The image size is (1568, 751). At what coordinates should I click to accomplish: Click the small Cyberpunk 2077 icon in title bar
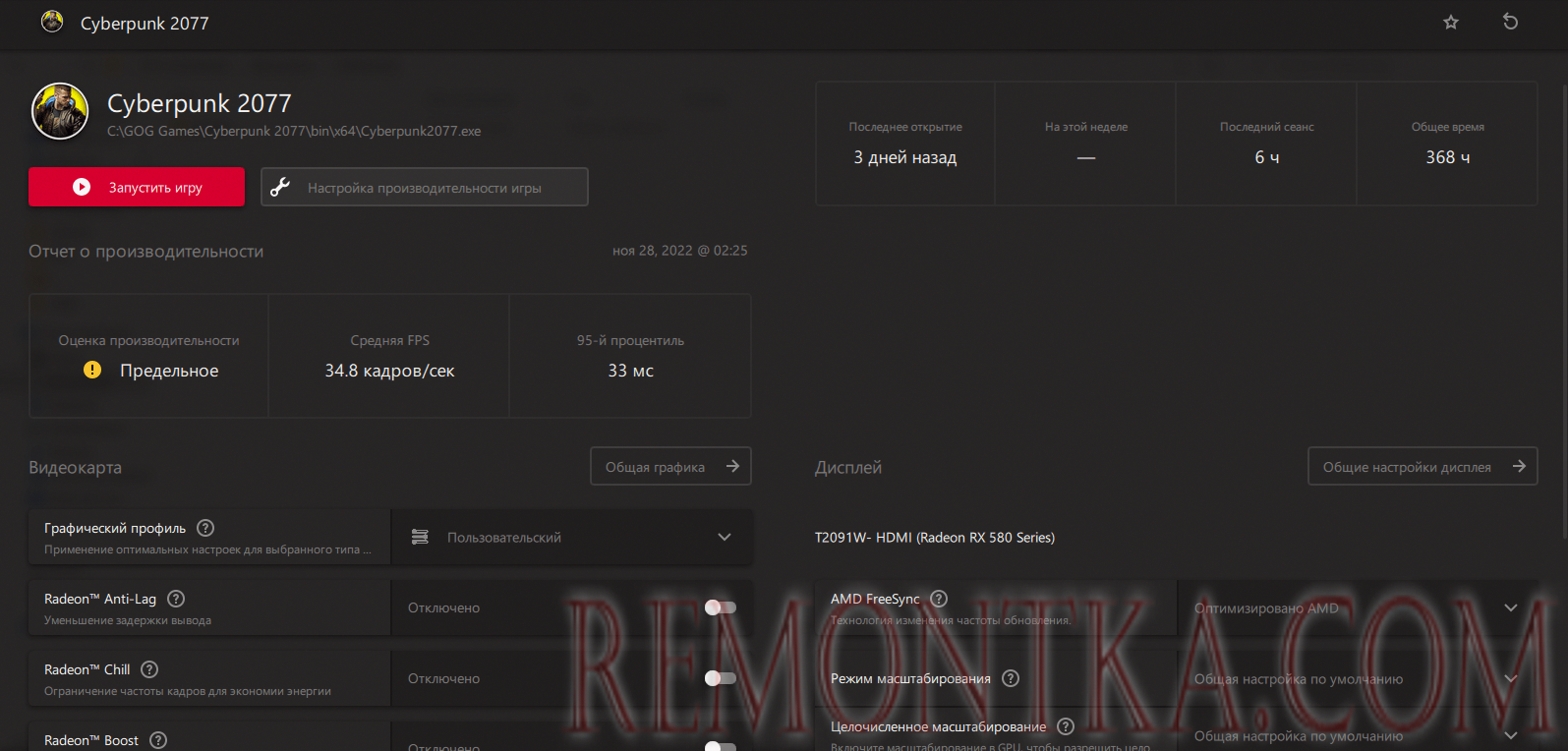[x=52, y=21]
